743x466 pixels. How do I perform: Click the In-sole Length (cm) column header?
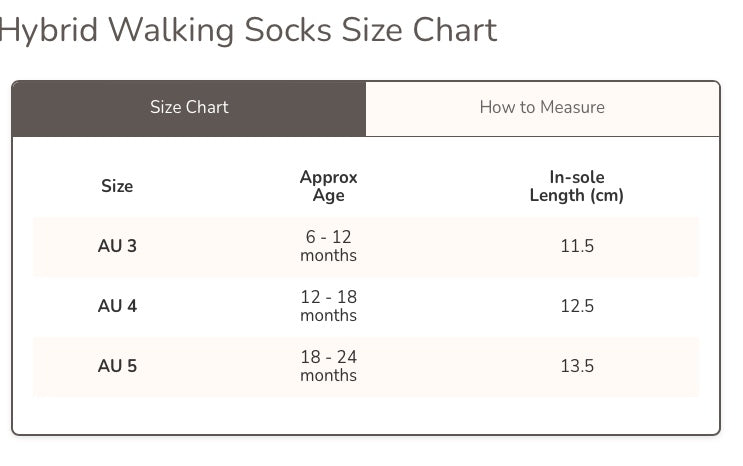coord(577,186)
